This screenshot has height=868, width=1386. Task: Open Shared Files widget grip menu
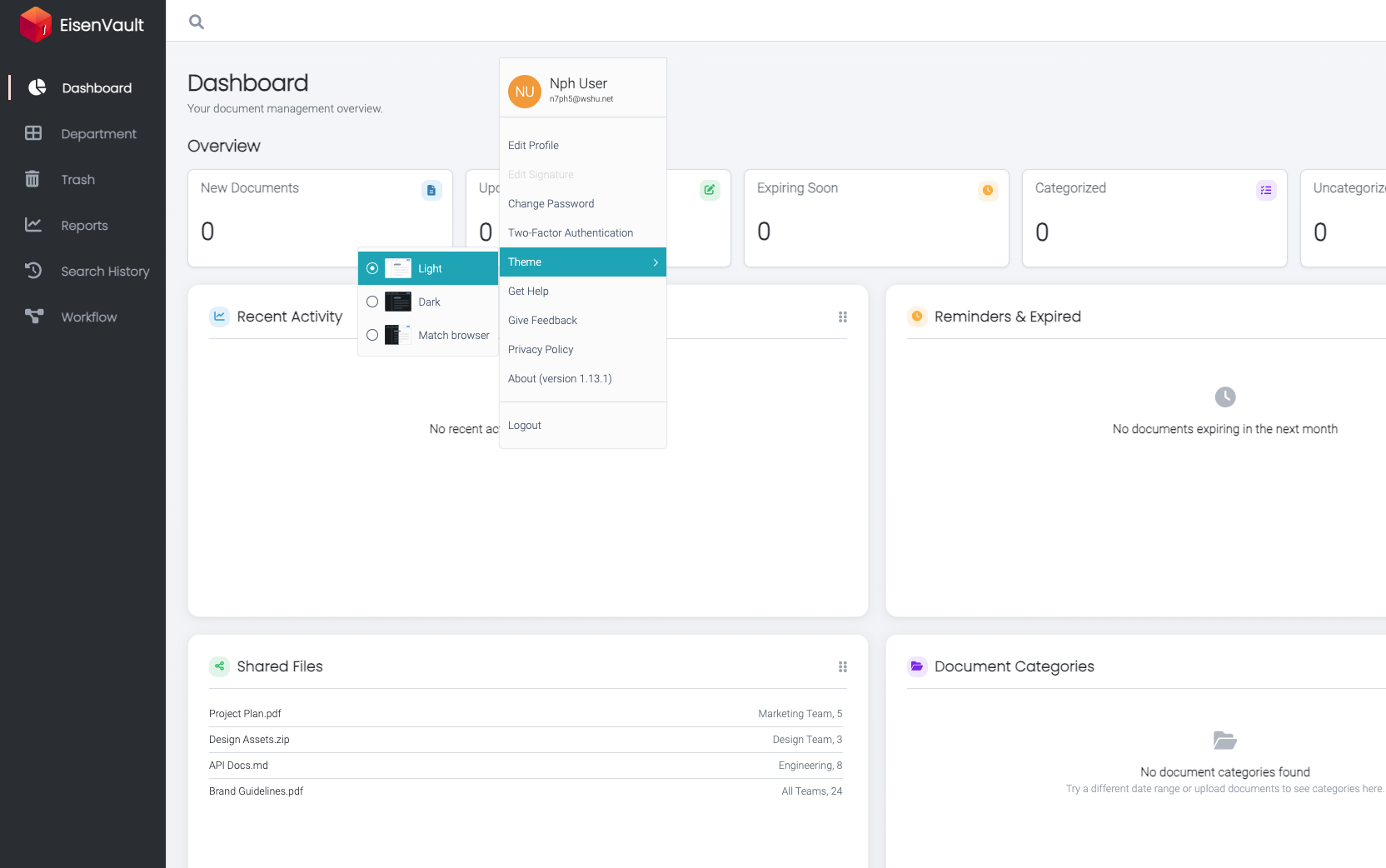click(843, 666)
